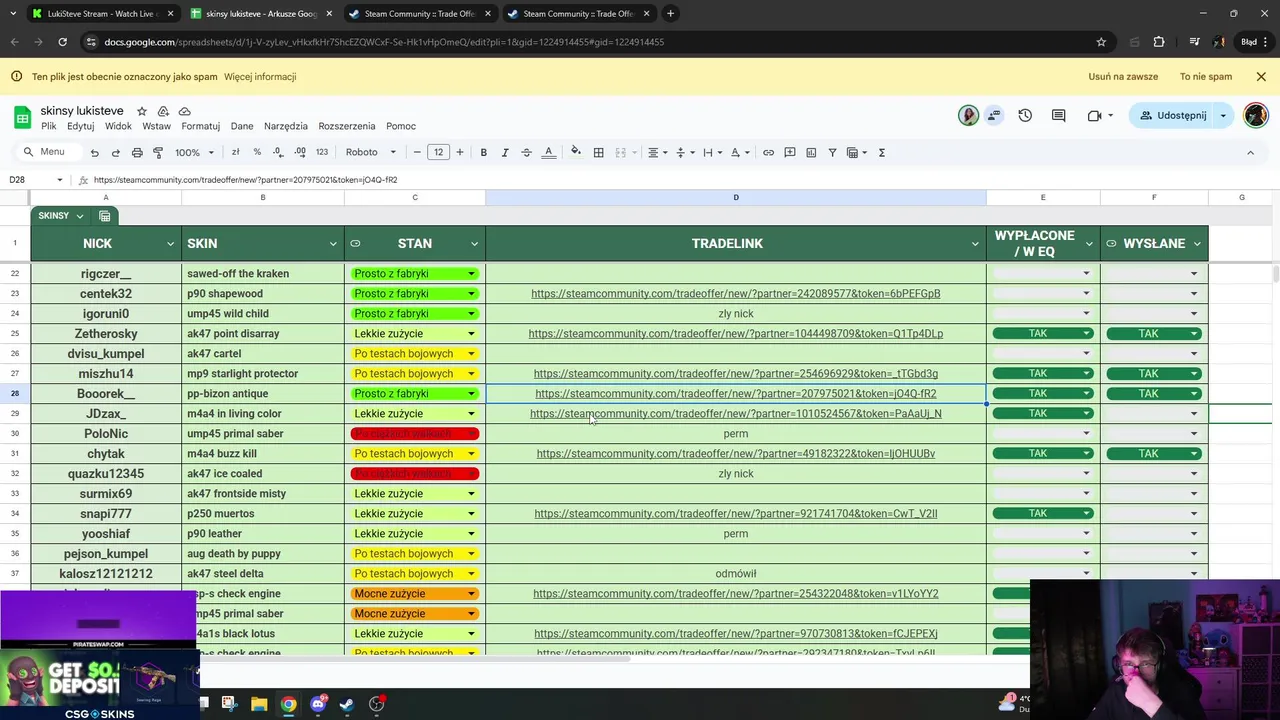The width and height of the screenshot is (1280, 720).
Task: Insert link using the chain icon
Action: 768,152
